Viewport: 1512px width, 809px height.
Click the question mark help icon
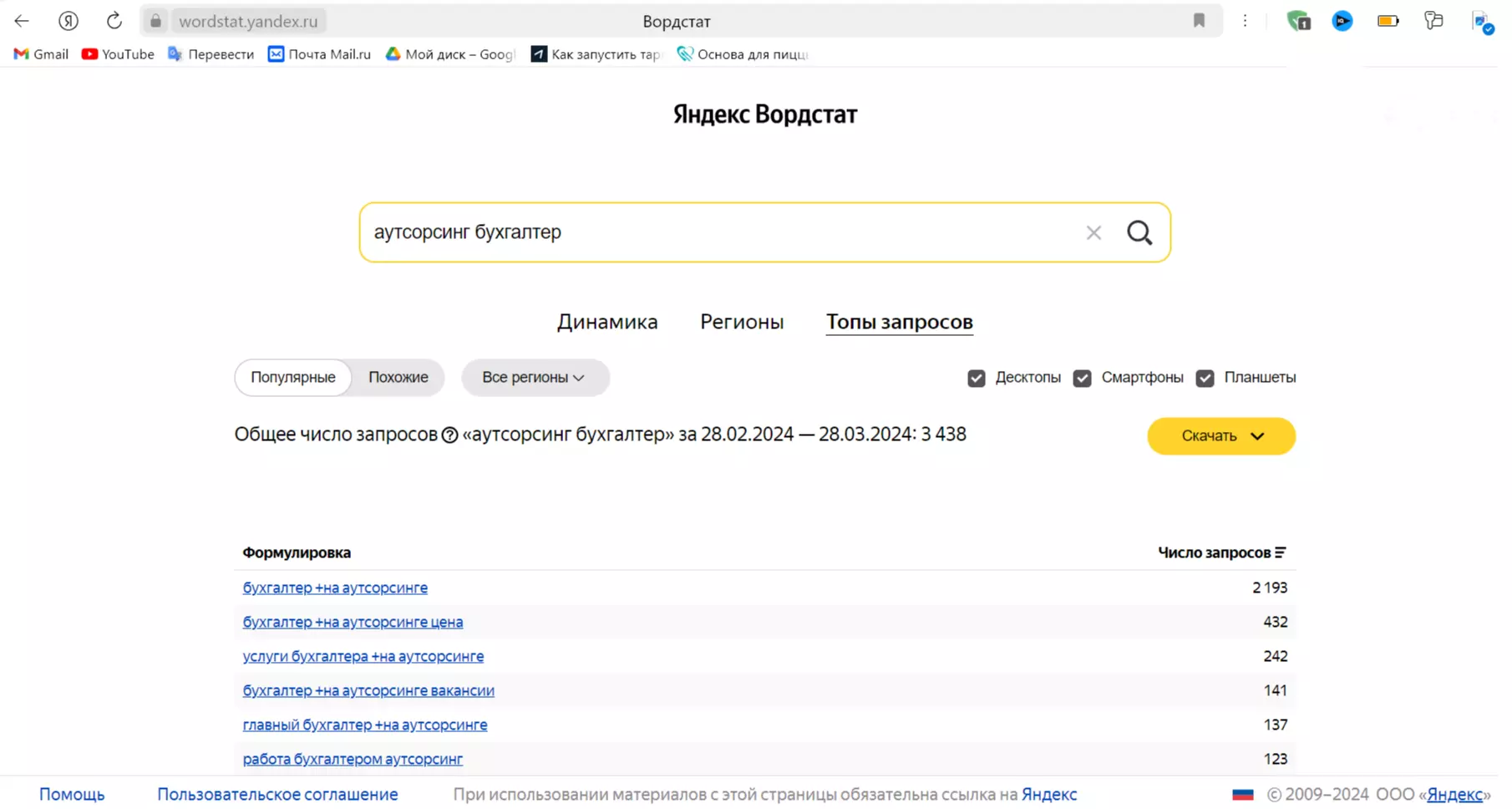click(449, 435)
